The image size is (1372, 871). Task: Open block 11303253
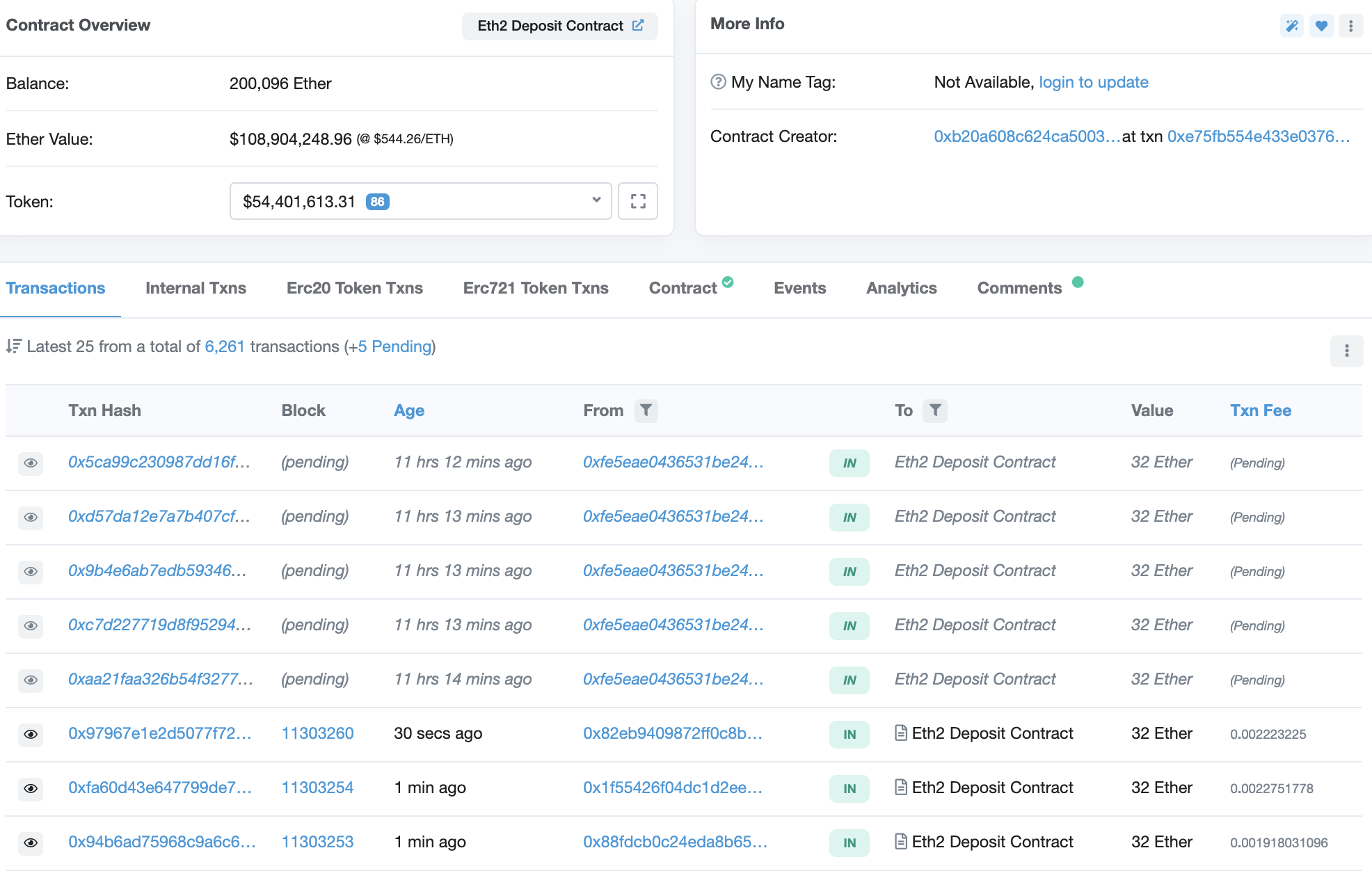(317, 842)
